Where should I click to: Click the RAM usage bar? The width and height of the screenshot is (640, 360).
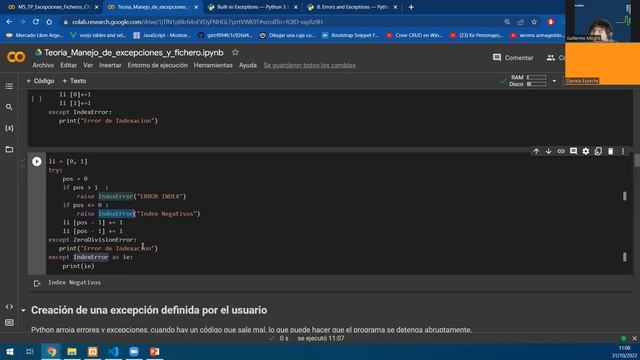click(536, 77)
